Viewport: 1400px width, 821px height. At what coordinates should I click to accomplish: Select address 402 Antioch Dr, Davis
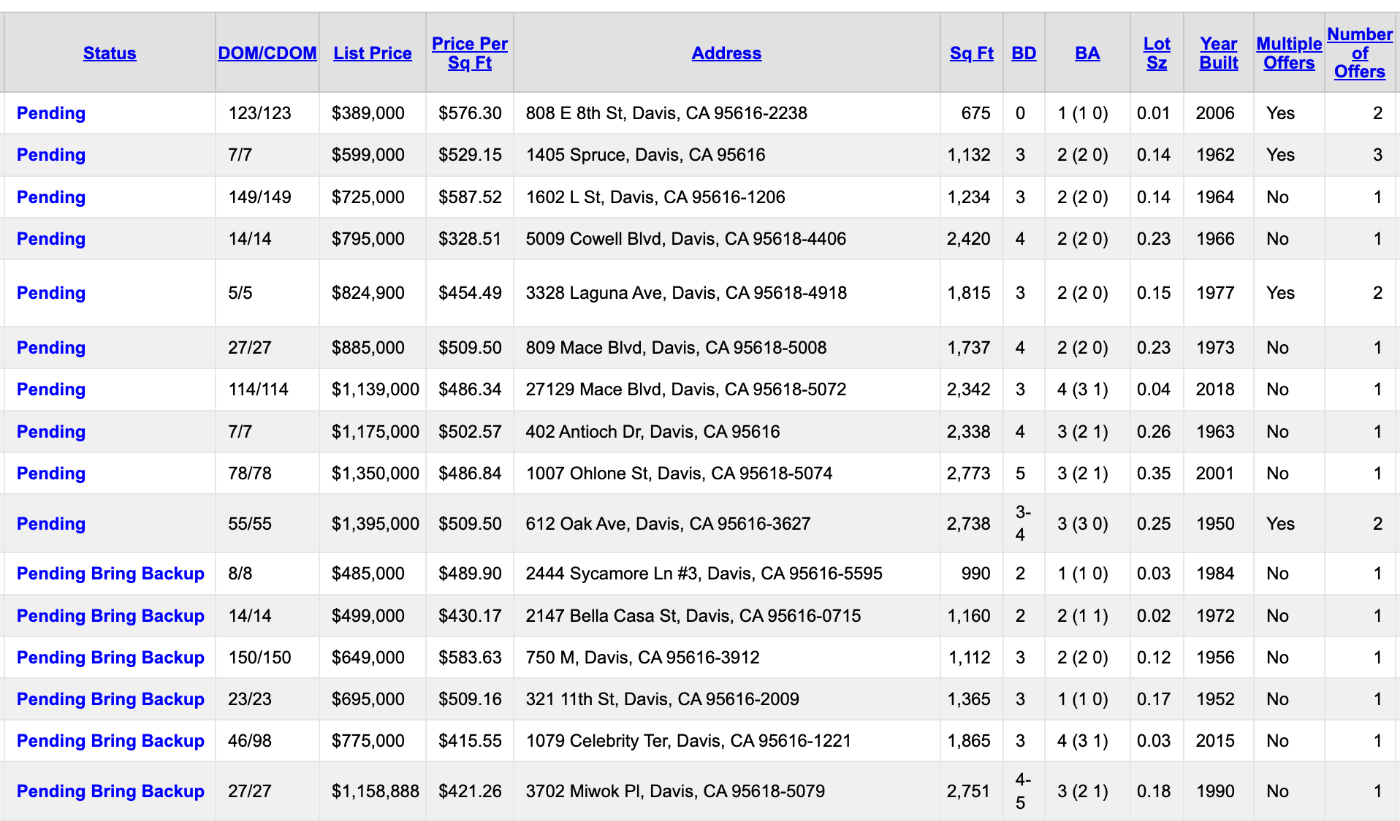(653, 432)
